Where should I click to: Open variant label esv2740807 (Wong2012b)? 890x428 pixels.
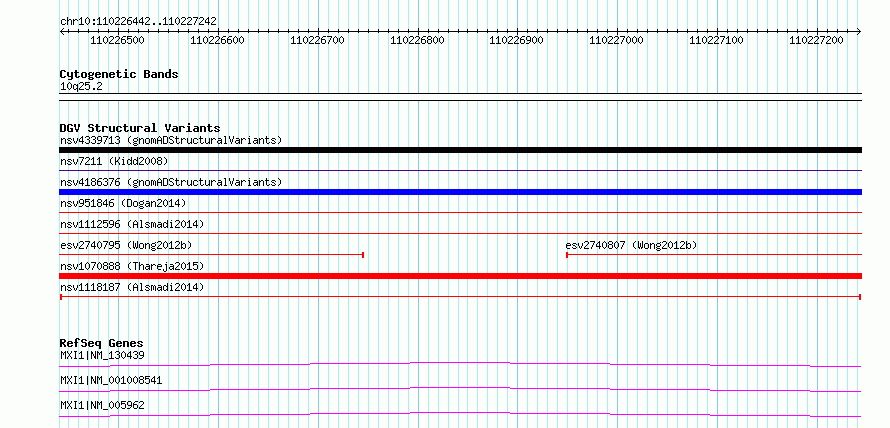click(x=631, y=245)
